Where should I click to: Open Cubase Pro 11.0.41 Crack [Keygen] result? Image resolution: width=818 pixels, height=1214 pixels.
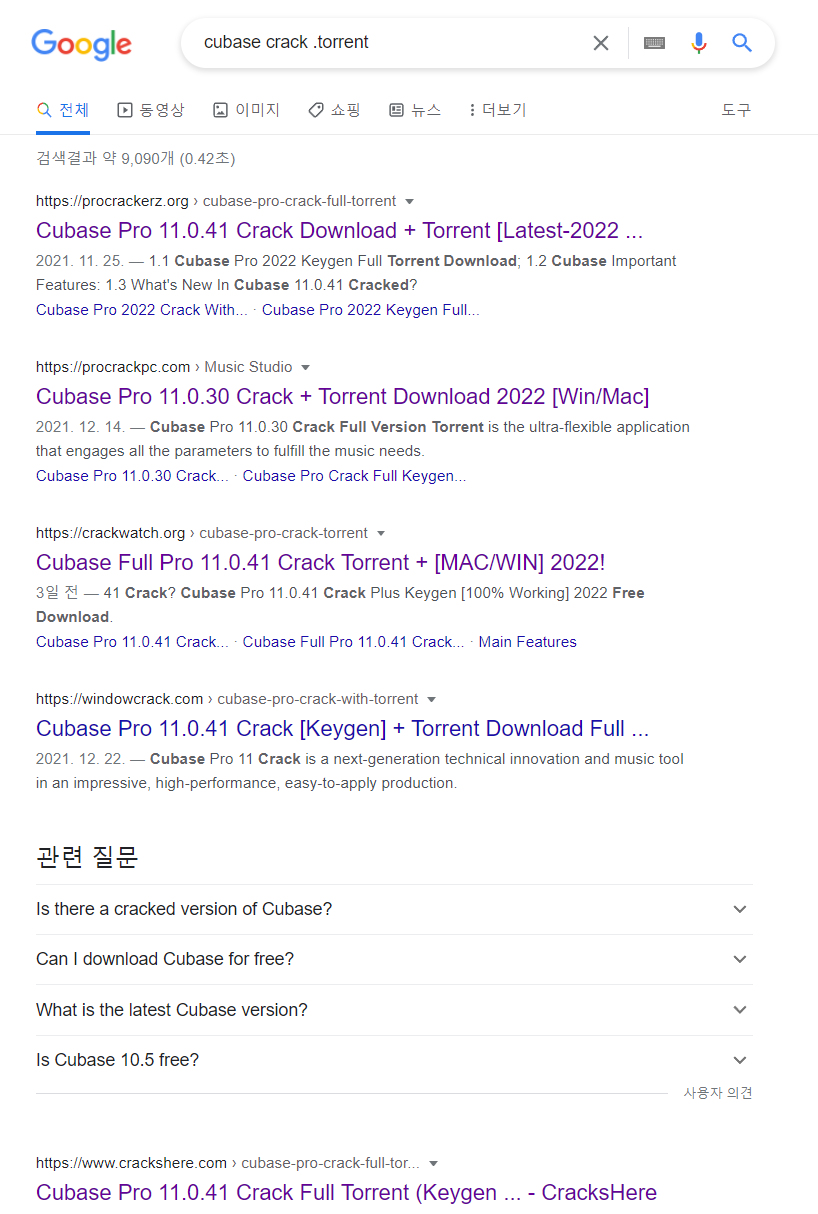coord(342,728)
